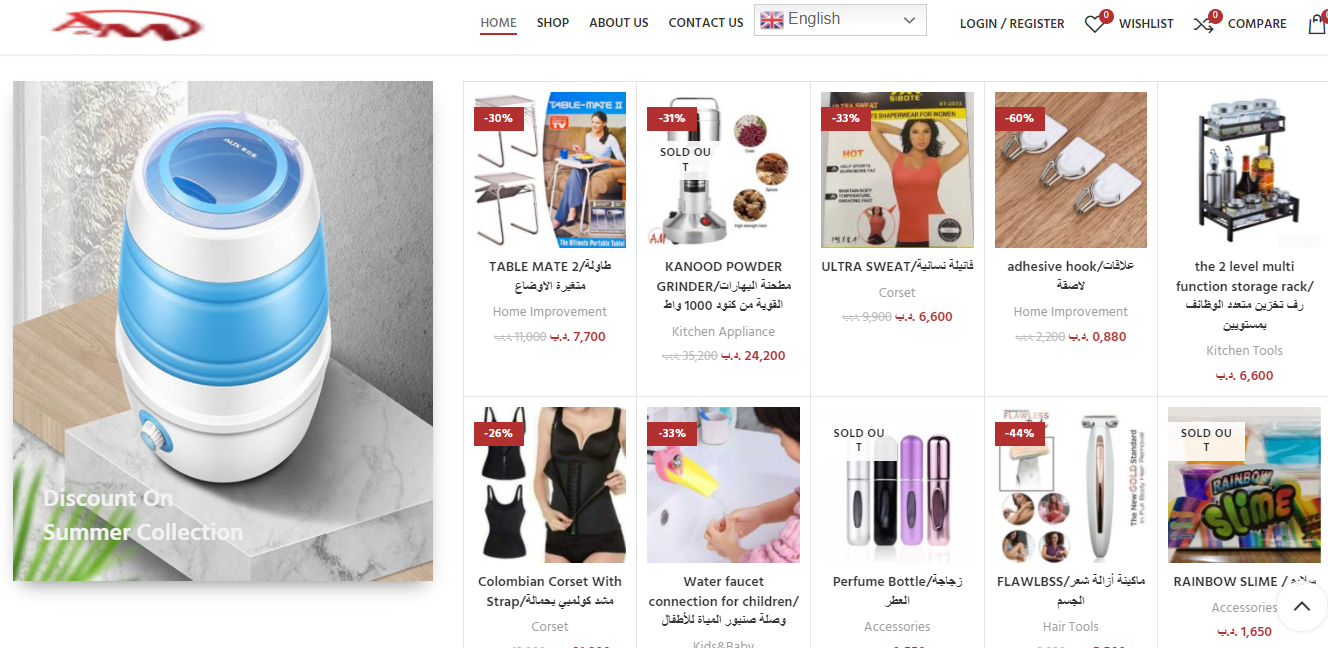Click the scroll-to-top arrow button
Image resolution: width=1328 pixels, height=648 pixels.
click(1301, 606)
